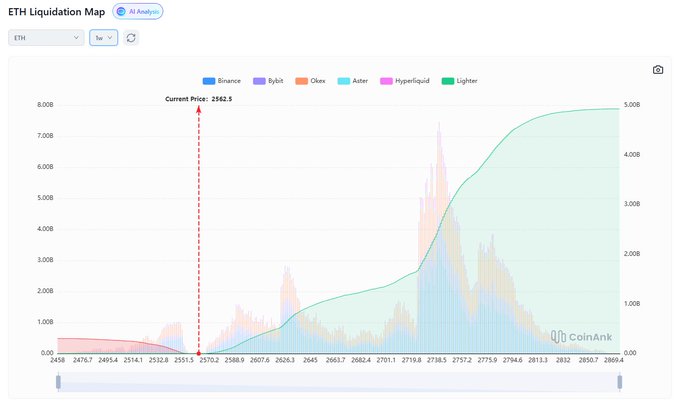Toggle Bybit series in legend

coord(268,81)
